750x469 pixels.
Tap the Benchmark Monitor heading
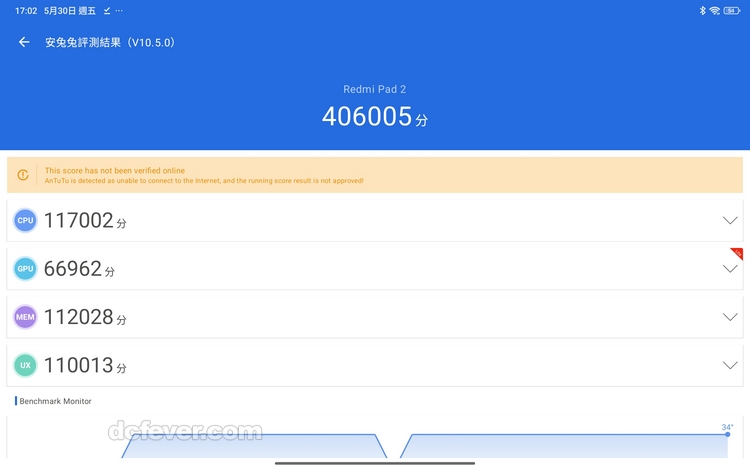[55, 401]
